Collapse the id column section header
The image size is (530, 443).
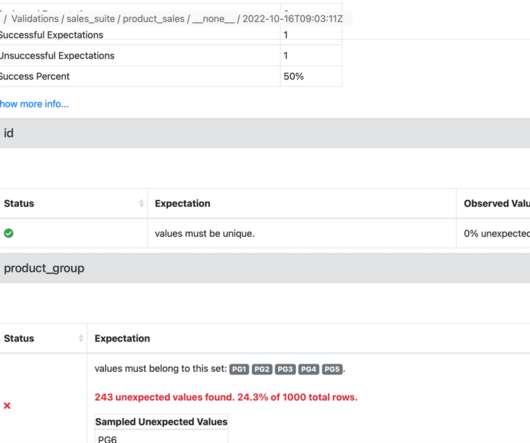point(265,133)
